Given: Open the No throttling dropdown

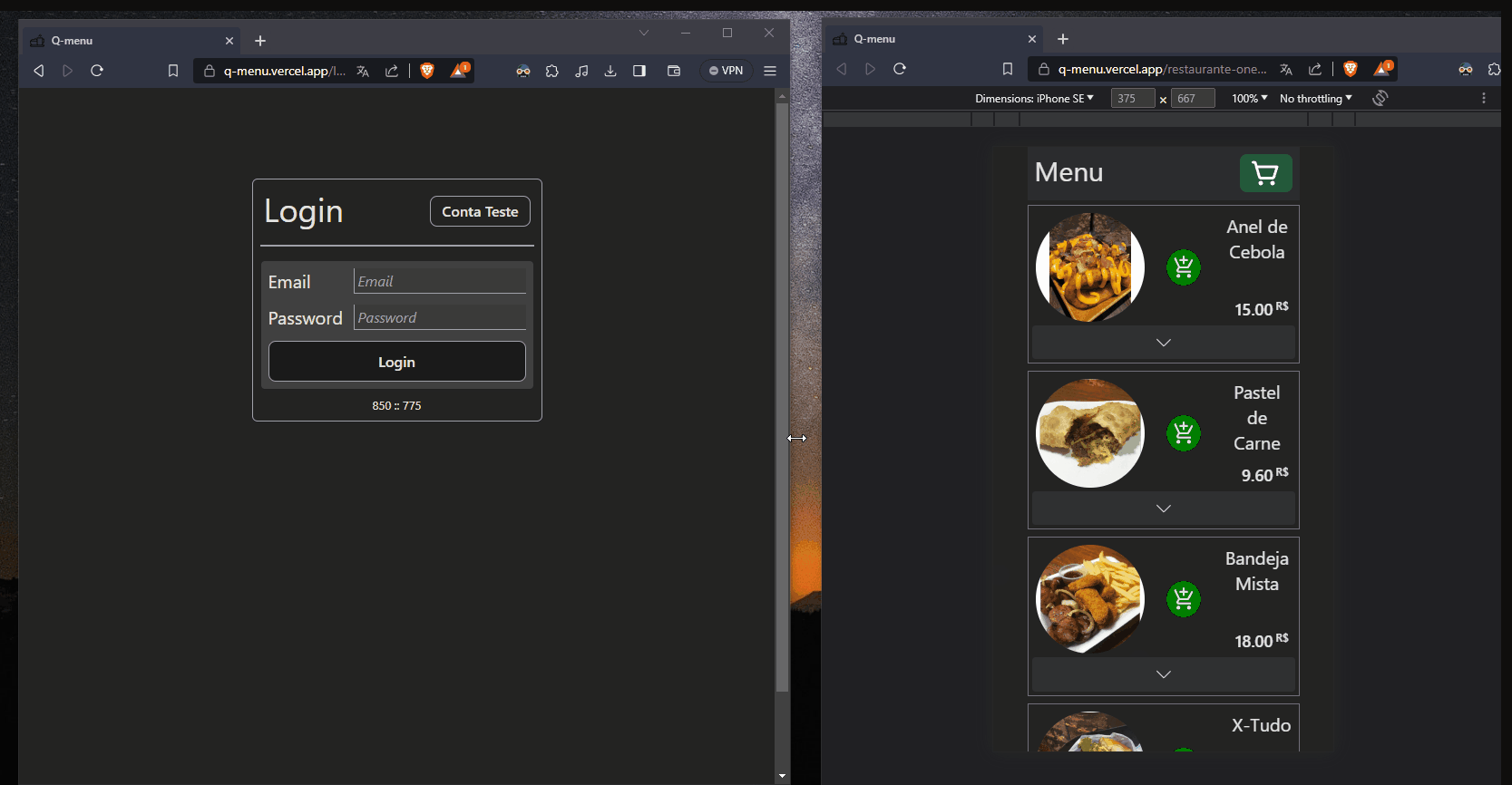Looking at the screenshot, I should 1316,98.
